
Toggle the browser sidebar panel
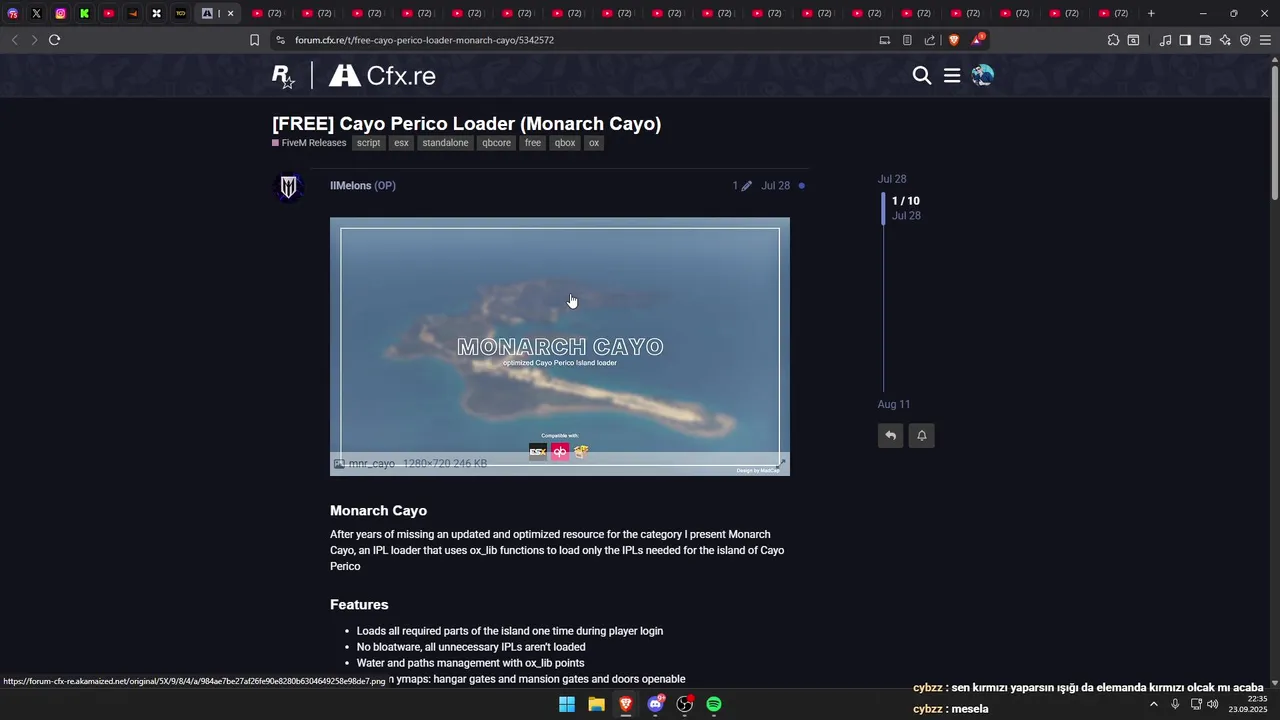(1185, 40)
